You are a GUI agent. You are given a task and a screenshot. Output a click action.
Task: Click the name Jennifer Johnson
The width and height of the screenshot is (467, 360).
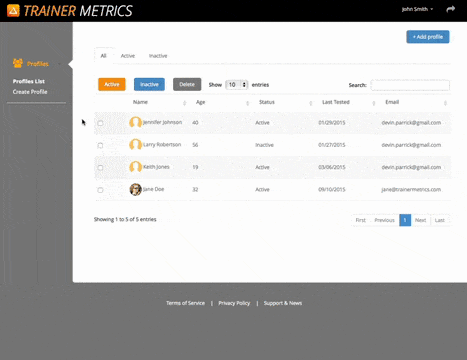(162, 122)
